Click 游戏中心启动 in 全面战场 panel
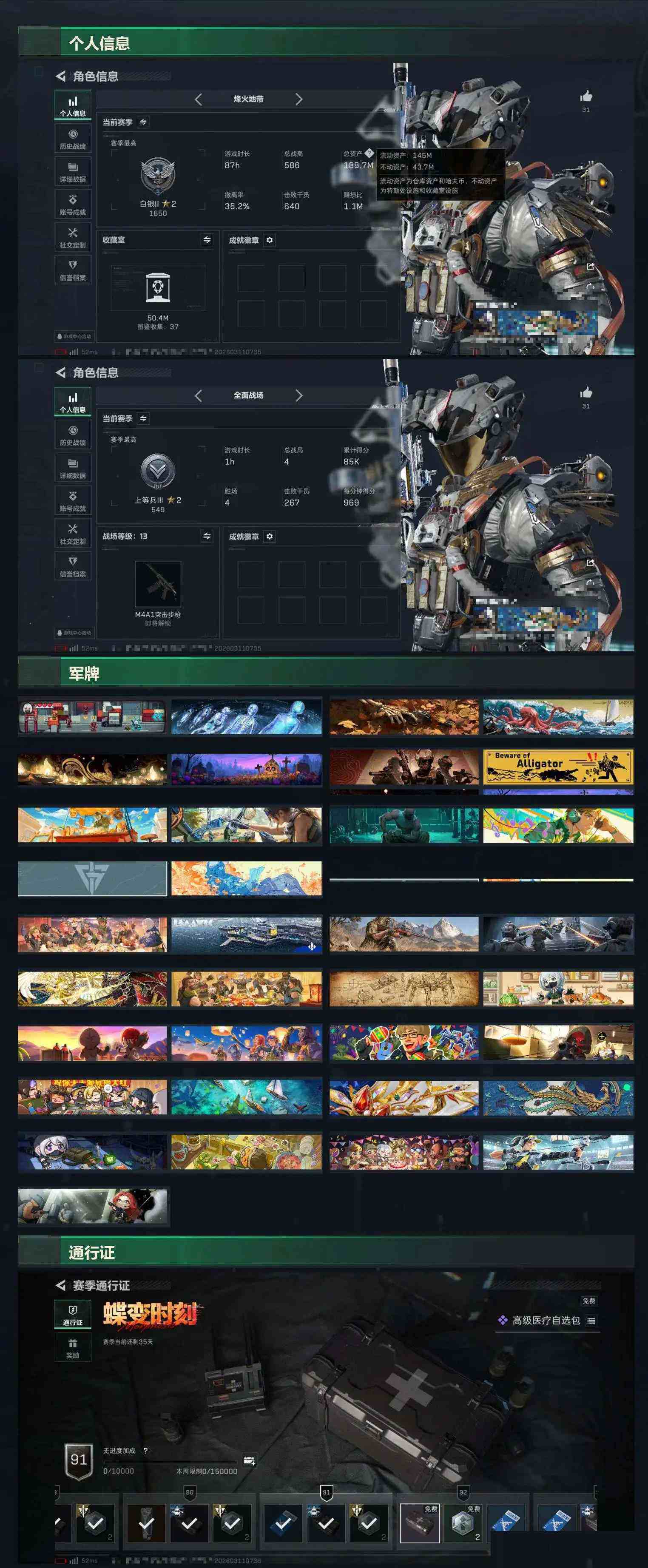This screenshot has height=1568, width=648. point(74,633)
